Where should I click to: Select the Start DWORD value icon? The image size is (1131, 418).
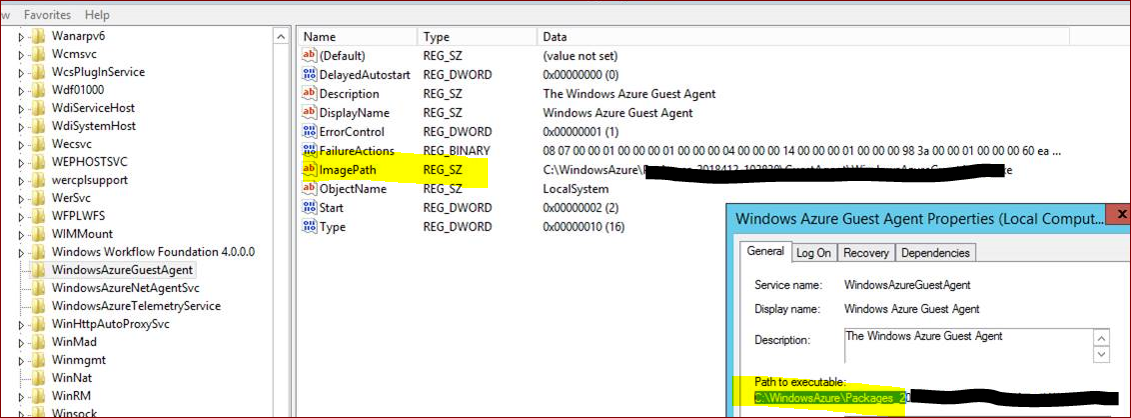coord(309,208)
